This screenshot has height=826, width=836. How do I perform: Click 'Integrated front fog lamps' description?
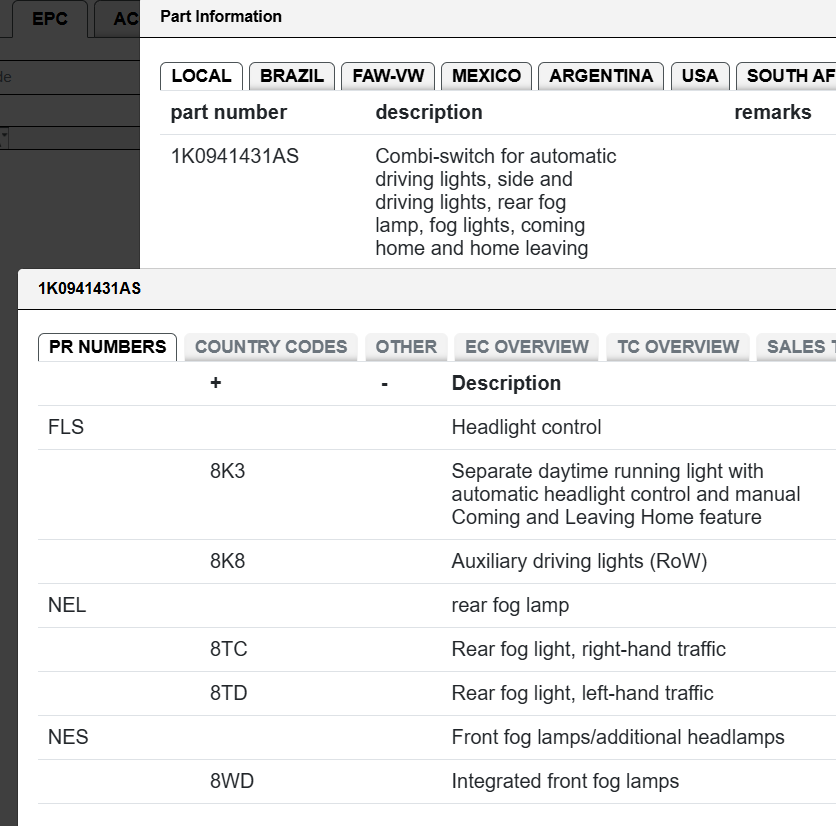(565, 781)
